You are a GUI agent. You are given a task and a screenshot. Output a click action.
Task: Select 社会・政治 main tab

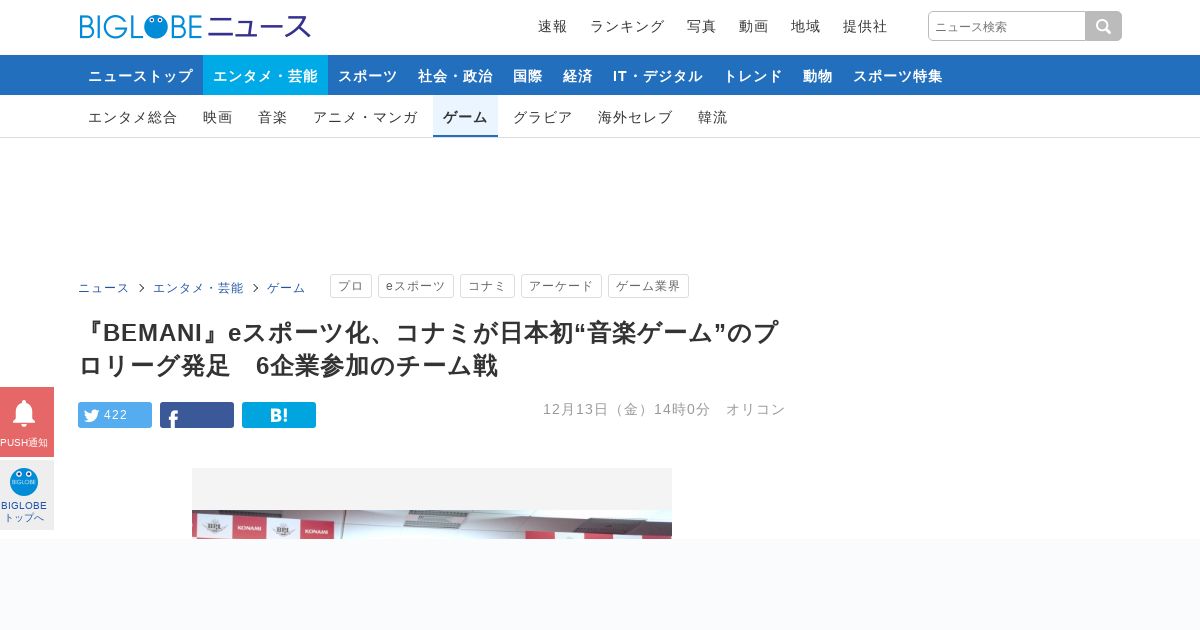pyautogui.click(x=455, y=75)
